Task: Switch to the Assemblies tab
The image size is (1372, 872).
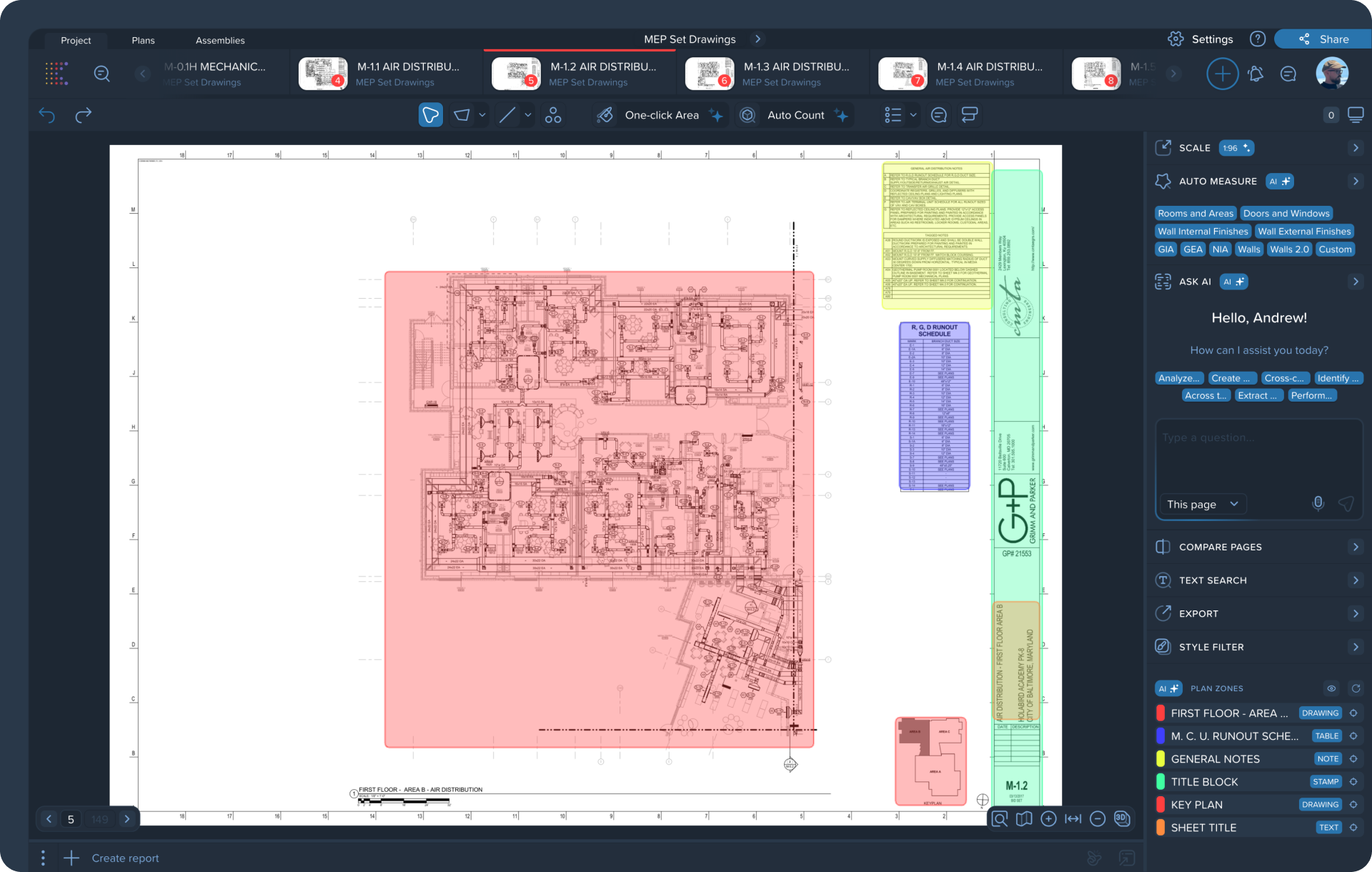Action: (x=220, y=40)
